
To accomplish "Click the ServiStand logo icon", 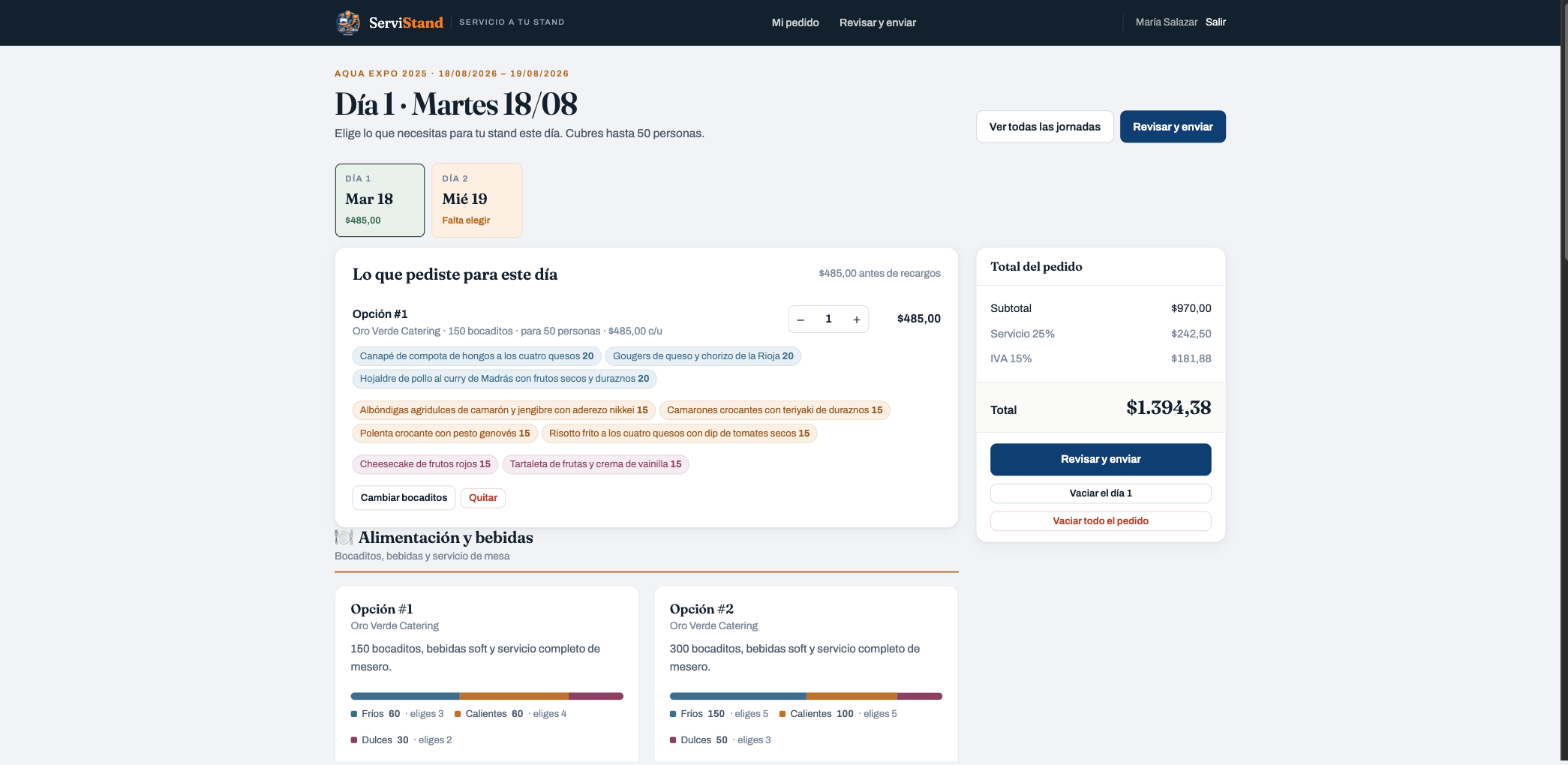I will pos(348,22).
